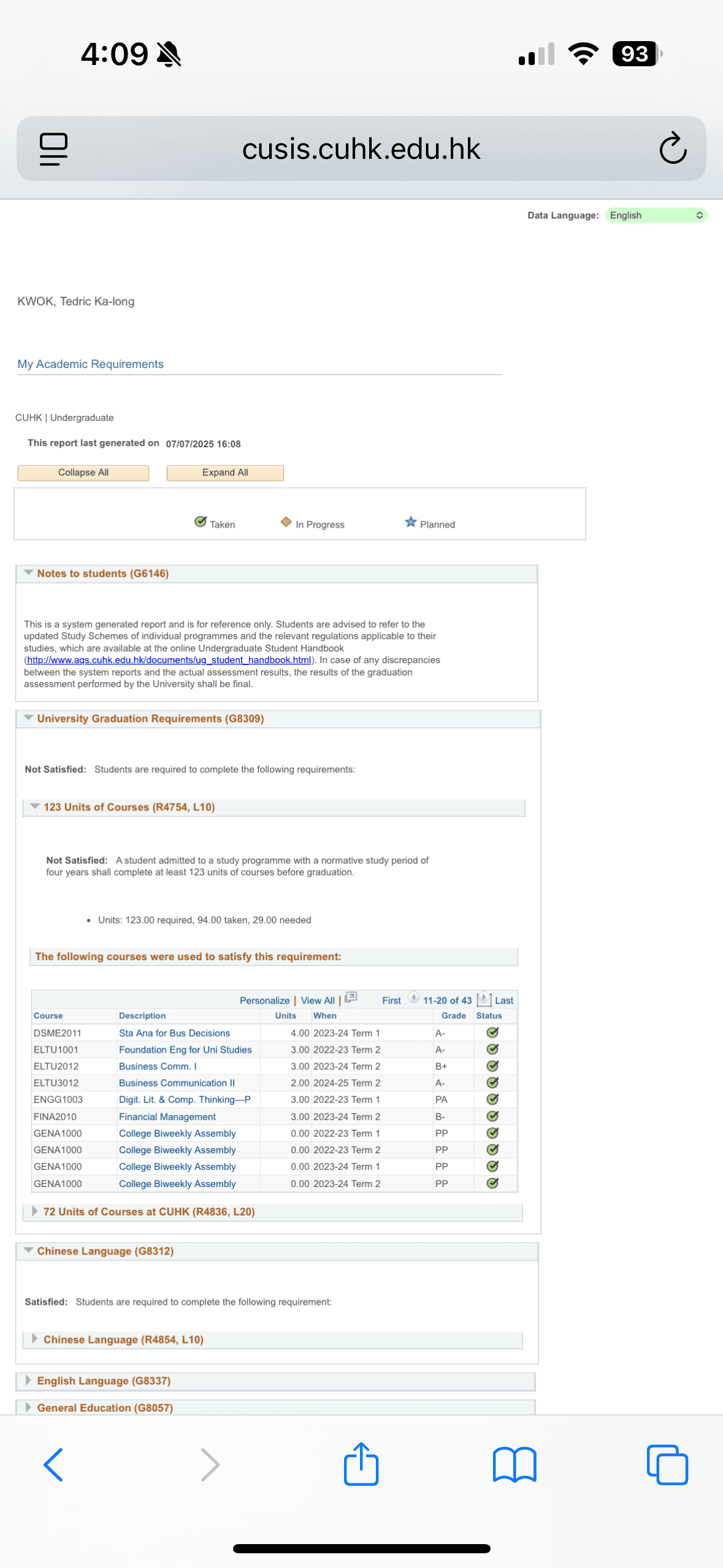Open Financial Management course link
723x1568 pixels.
point(167,1116)
